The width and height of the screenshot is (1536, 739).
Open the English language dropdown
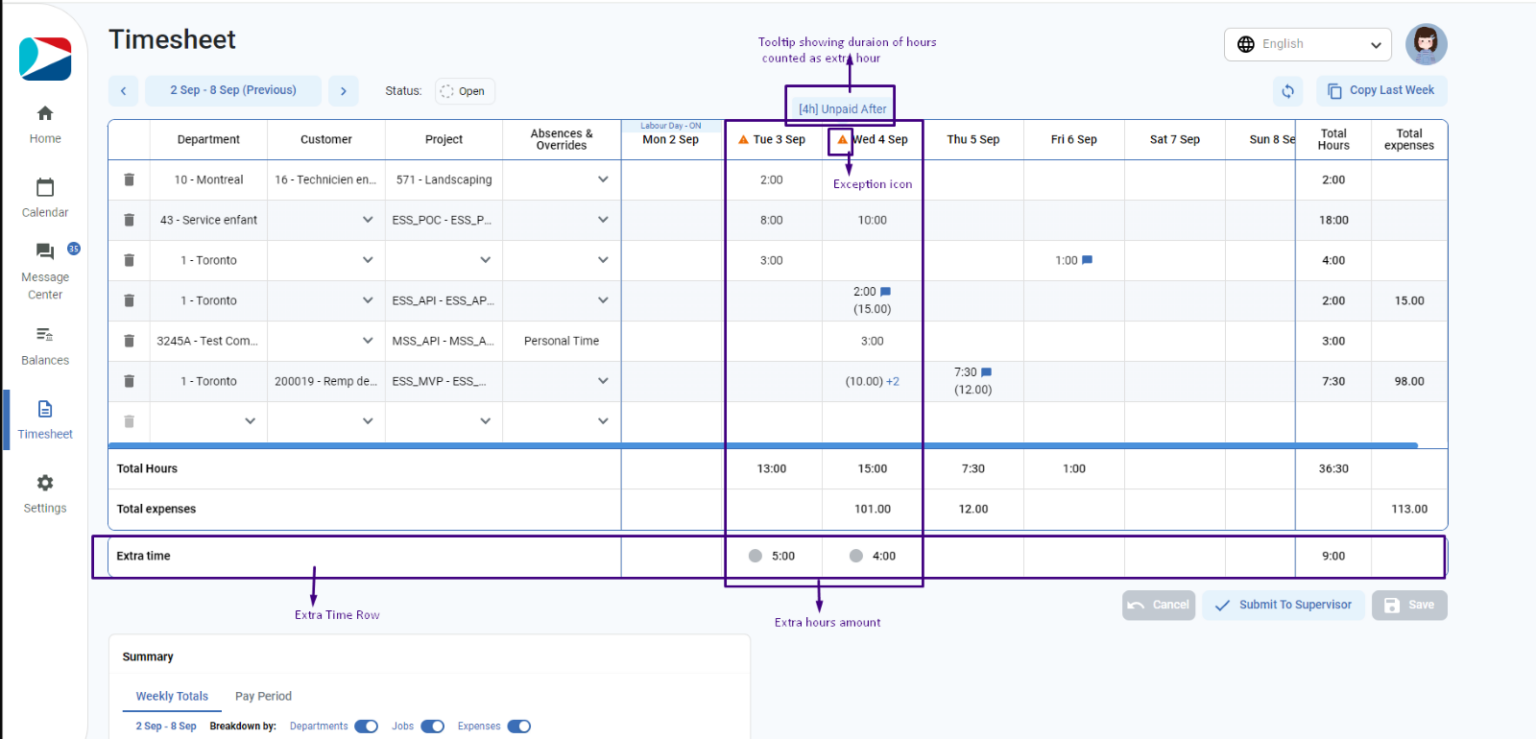point(1307,44)
